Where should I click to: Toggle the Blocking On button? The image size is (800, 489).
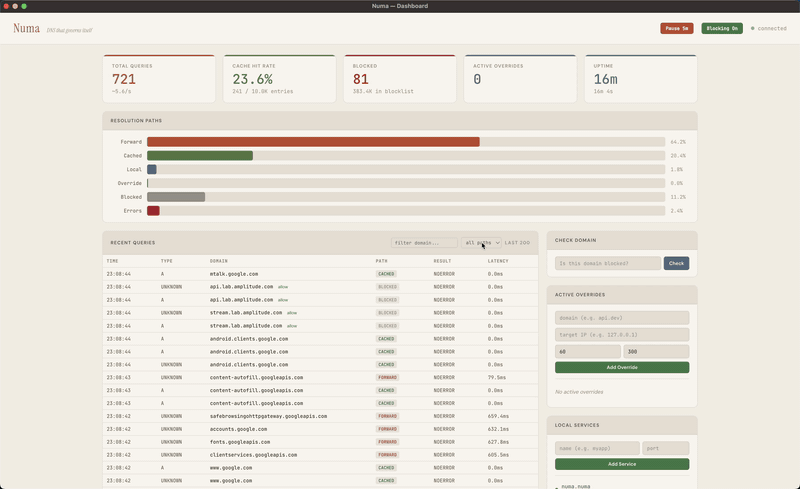pyautogui.click(x=722, y=29)
